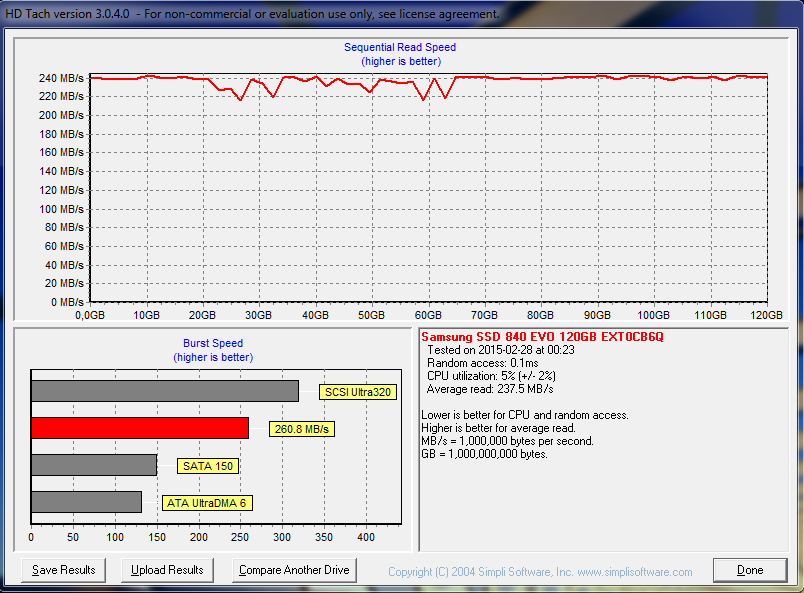
Task: Click the Sequential Read Speed chart title
Action: (x=400, y=47)
